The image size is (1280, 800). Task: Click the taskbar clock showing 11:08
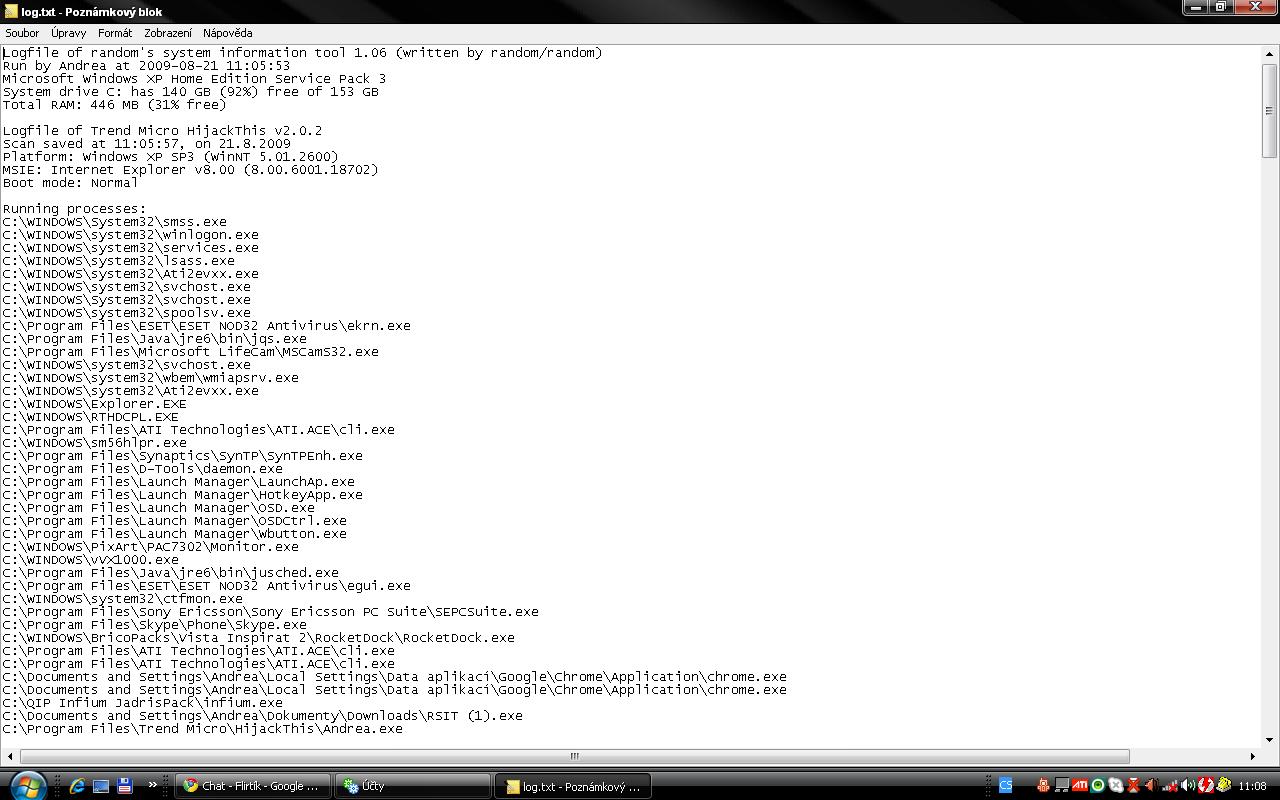(1252, 786)
